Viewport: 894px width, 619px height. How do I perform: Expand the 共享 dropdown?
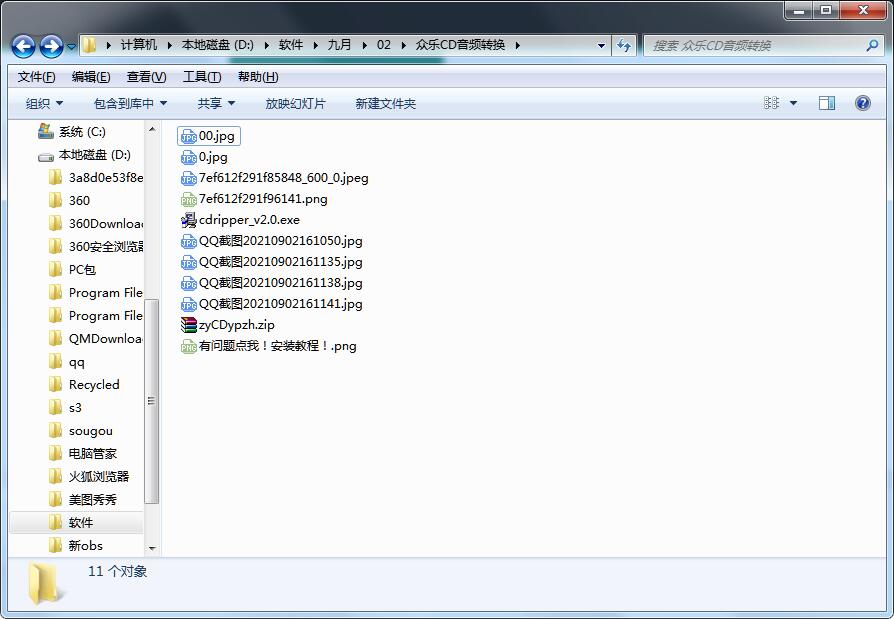[216, 103]
